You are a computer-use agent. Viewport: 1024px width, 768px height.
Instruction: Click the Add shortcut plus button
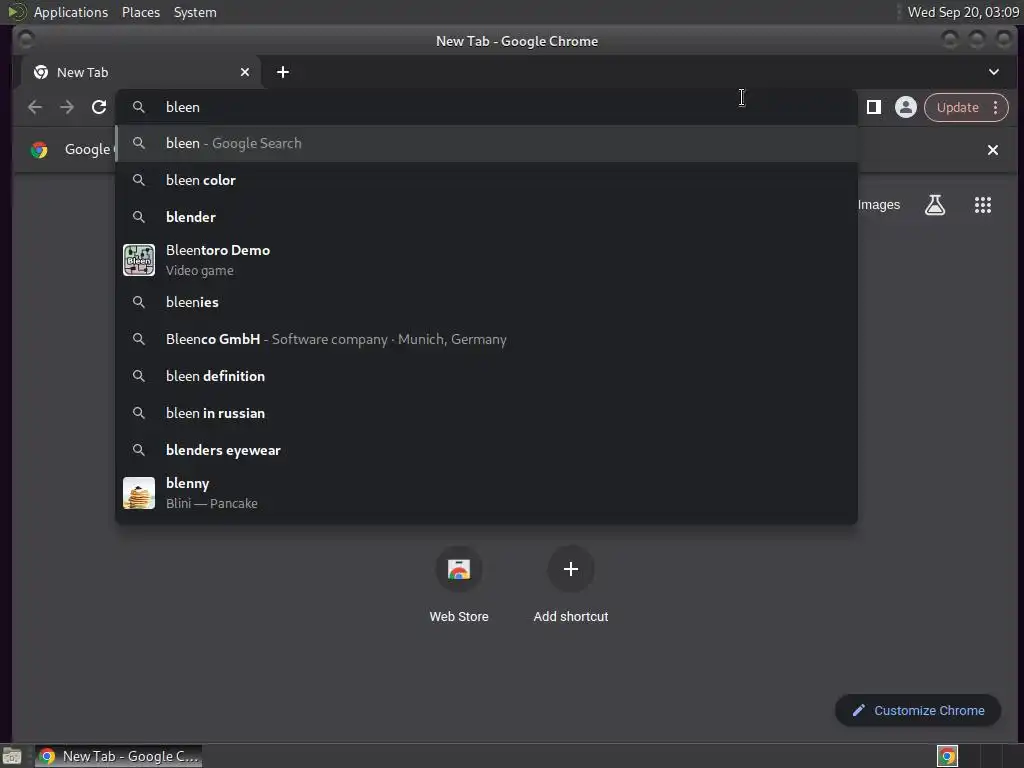(571, 569)
